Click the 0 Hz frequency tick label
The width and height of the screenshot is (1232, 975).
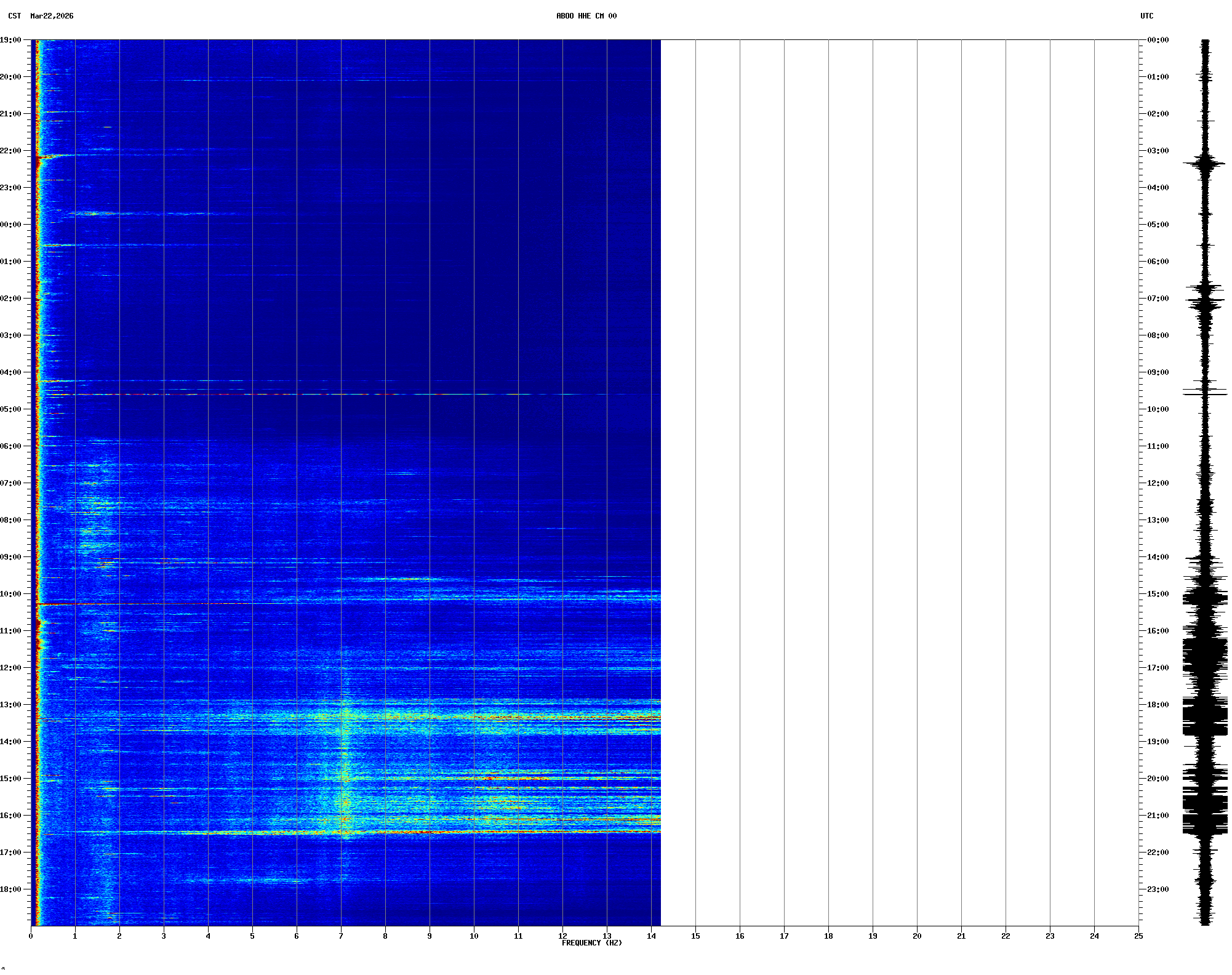click(x=31, y=936)
